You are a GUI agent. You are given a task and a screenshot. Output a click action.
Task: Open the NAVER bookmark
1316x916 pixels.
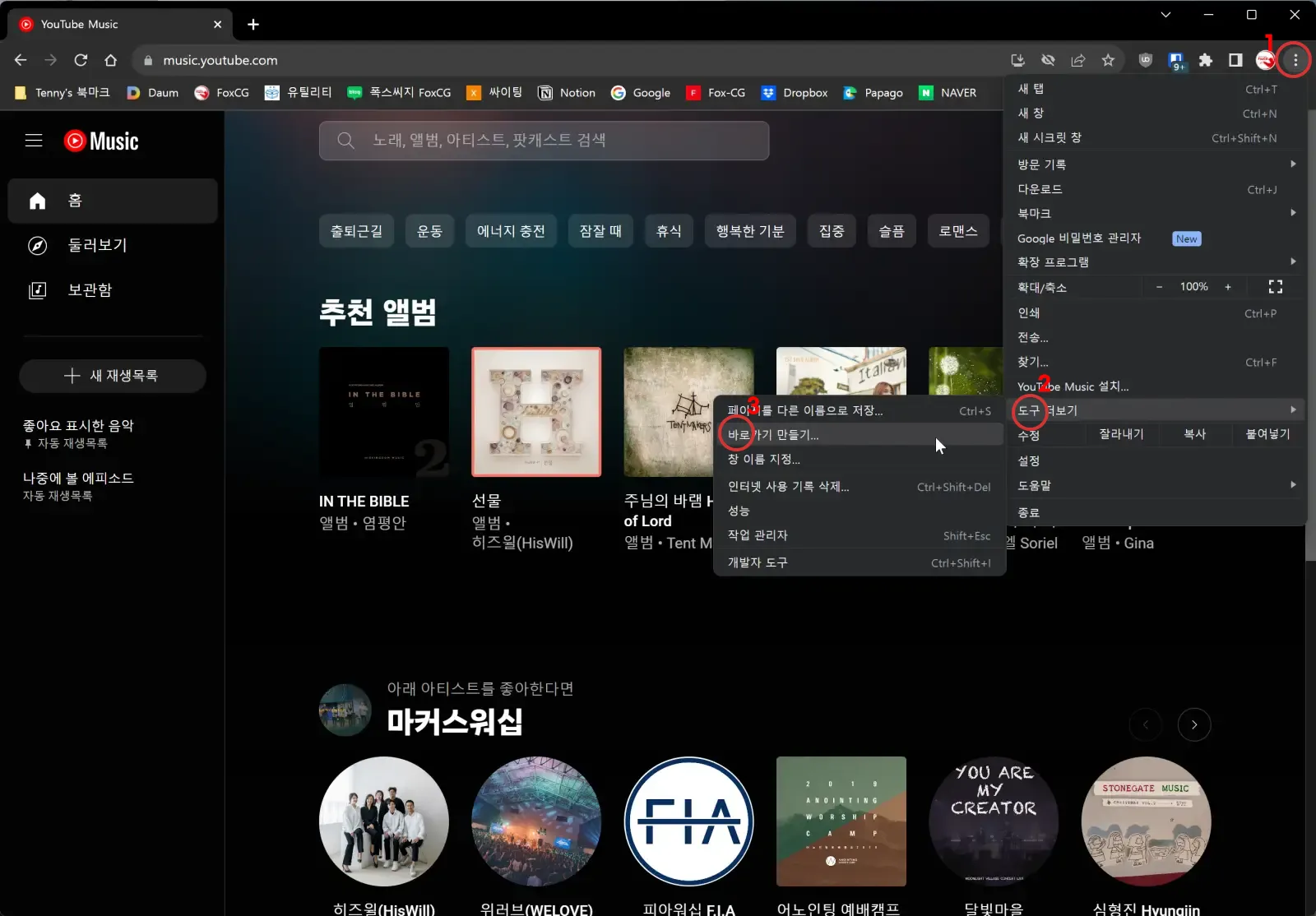948,93
